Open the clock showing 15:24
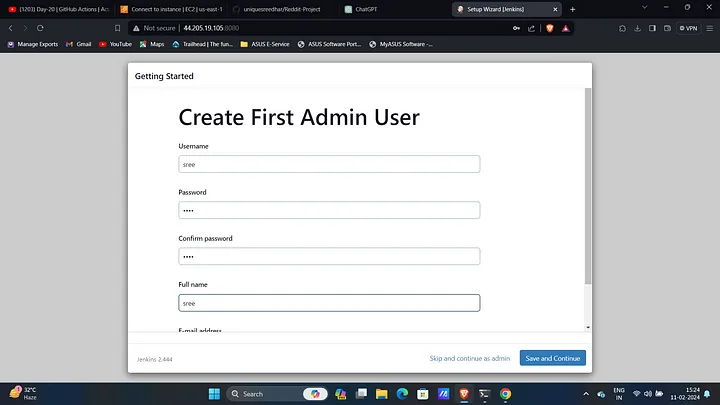The height and width of the screenshot is (405, 720). point(685,394)
